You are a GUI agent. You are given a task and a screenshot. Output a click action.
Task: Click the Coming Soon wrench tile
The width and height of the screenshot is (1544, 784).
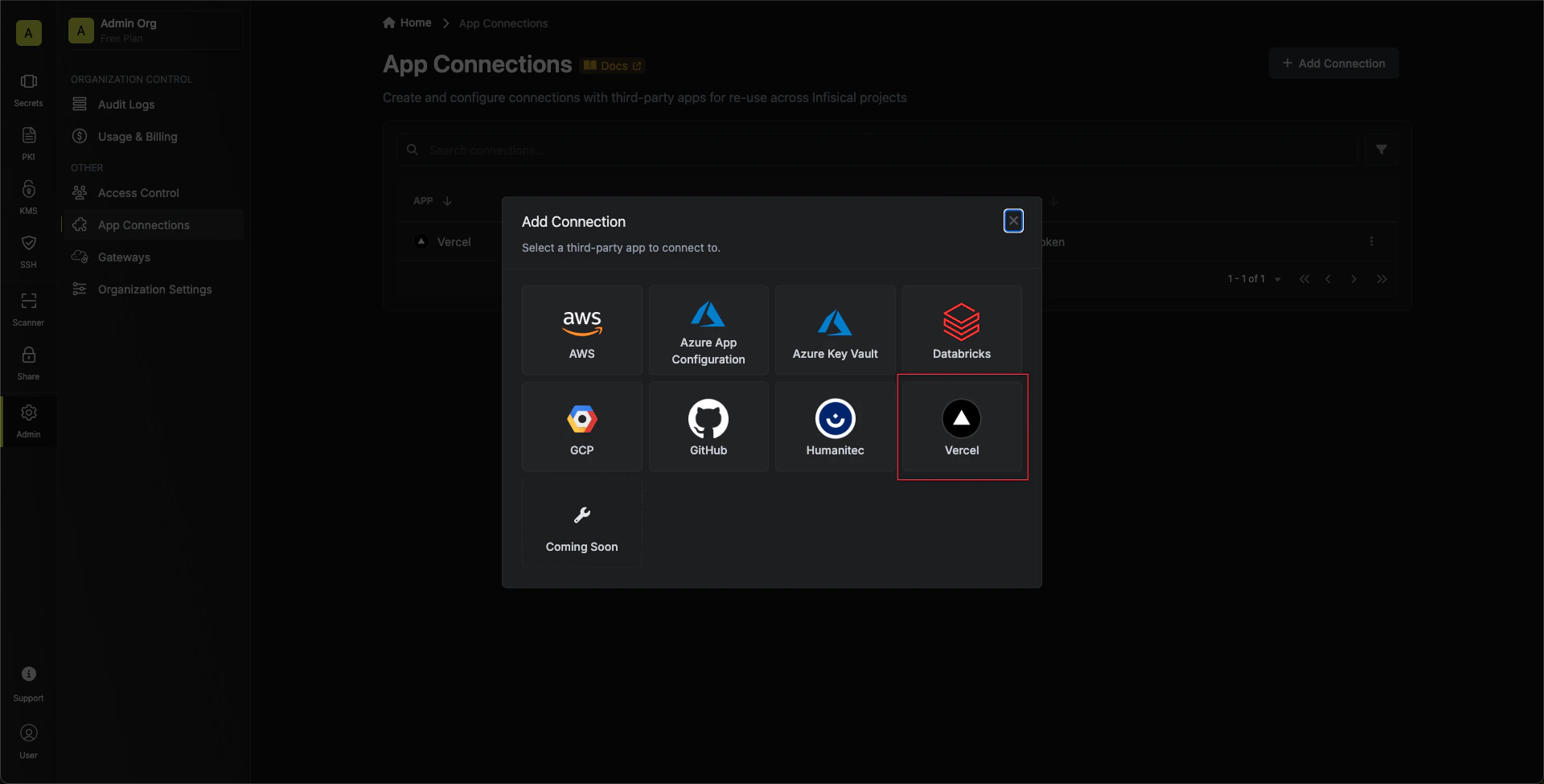coord(581,523)
